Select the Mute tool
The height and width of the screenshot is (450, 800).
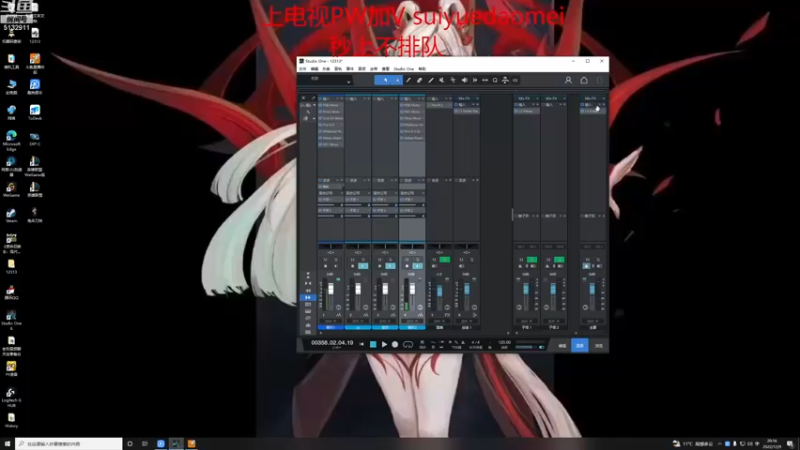[442, 80]
